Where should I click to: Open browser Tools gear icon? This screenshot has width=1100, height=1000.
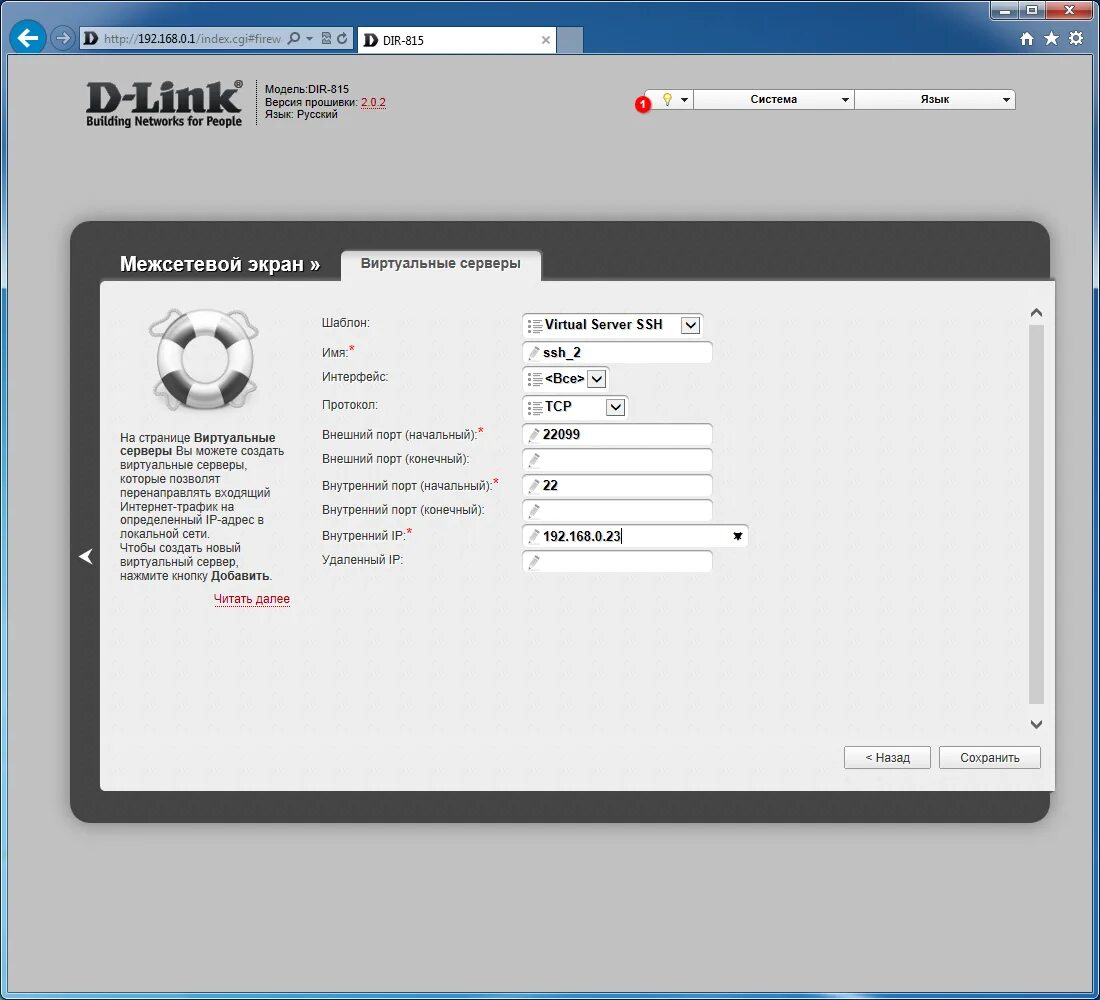[x=1075, y=39]
